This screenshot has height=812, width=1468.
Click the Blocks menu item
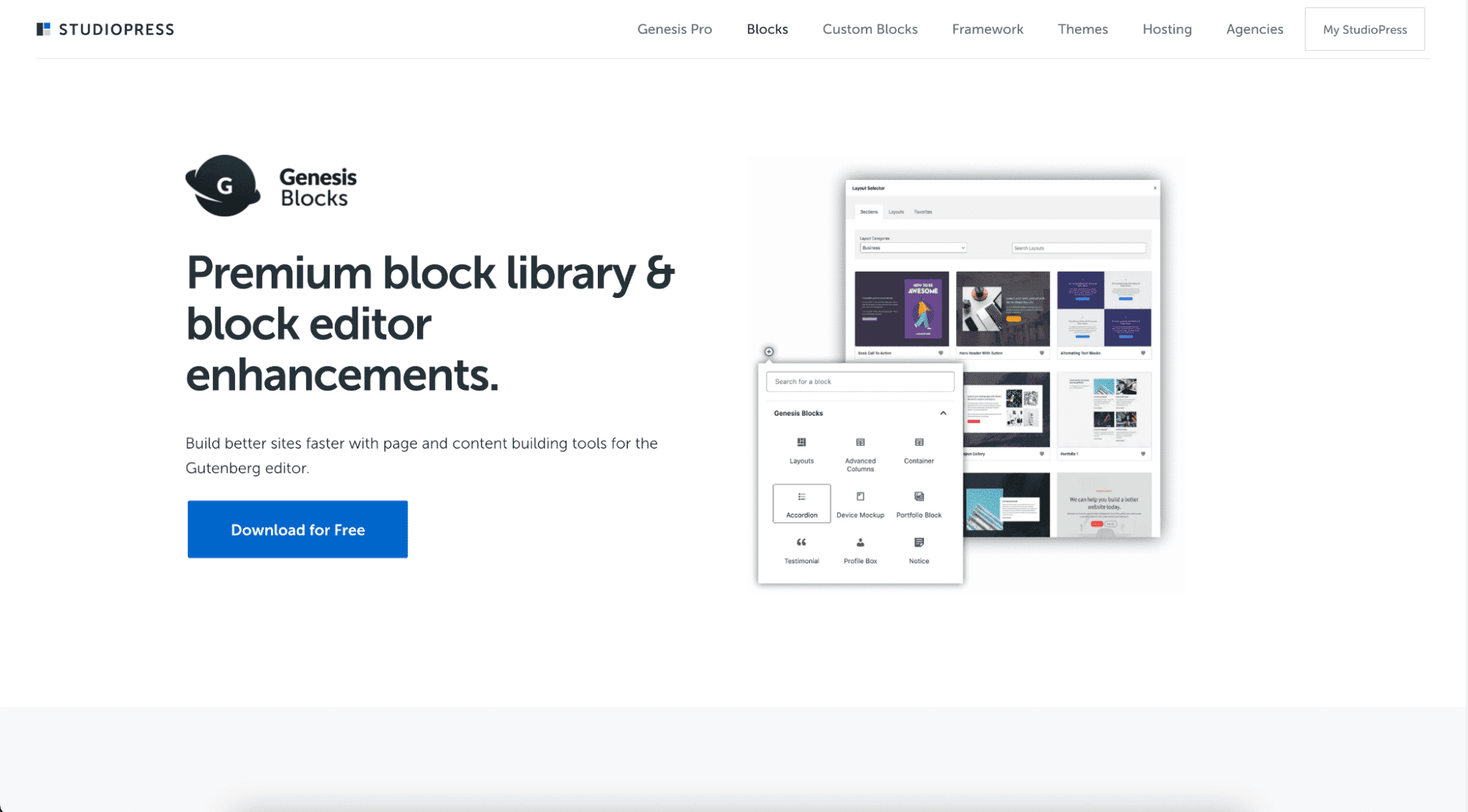767,29
